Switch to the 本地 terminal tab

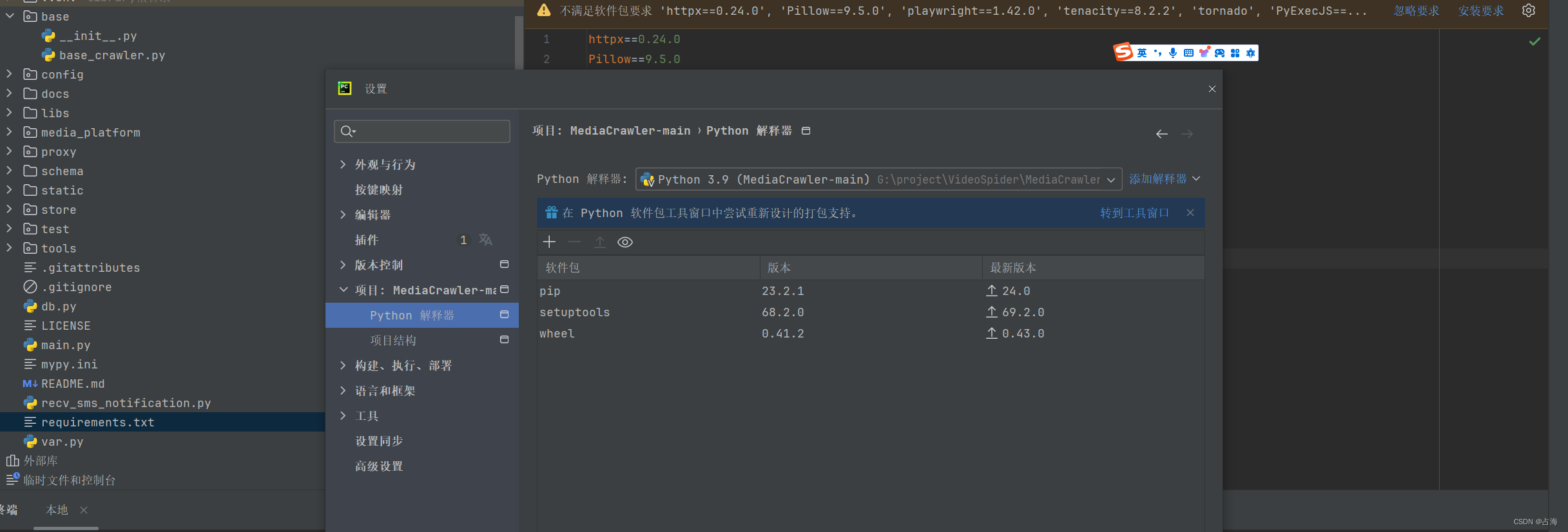pos(57,509)
